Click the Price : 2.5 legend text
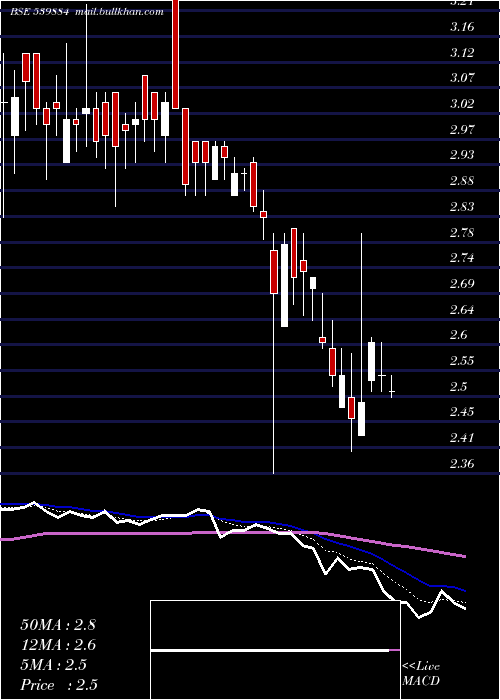 pyautogui.click(x=59, y=685)
